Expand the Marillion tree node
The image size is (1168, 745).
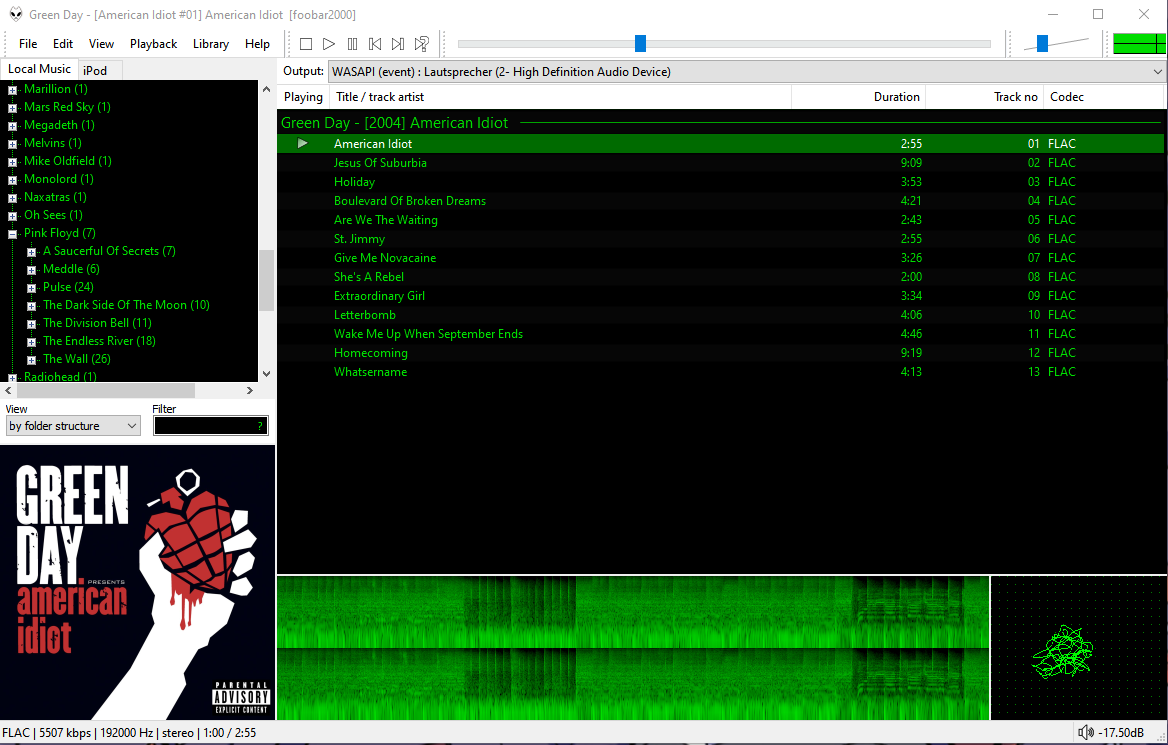coord(12,89)
